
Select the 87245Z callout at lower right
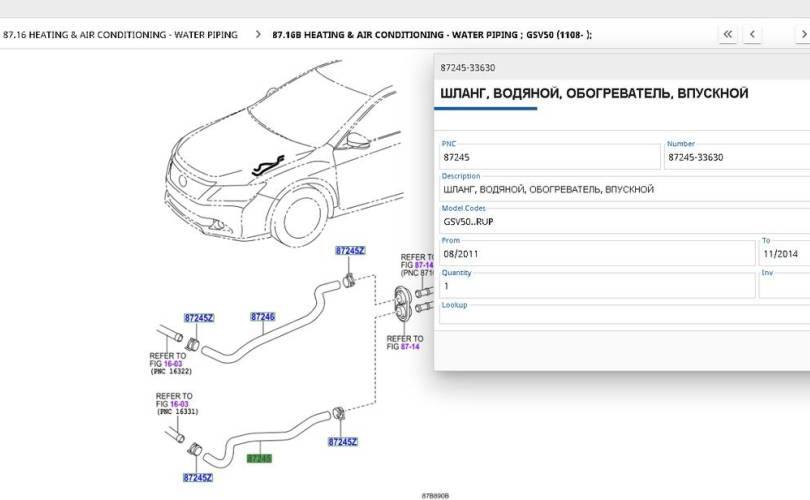[x=342, y=441]
